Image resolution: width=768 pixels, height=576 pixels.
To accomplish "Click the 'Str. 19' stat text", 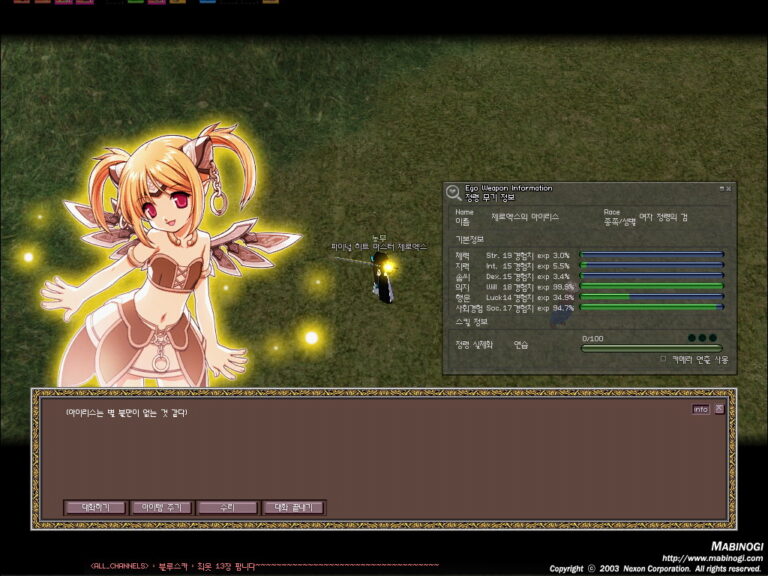I will (x=499, y=255).
